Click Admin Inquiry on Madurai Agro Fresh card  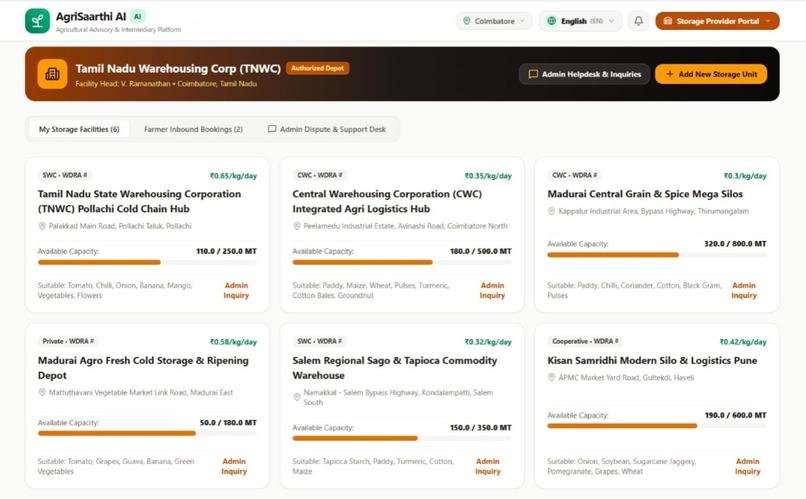pyautogui.click(x=234, y=466)
